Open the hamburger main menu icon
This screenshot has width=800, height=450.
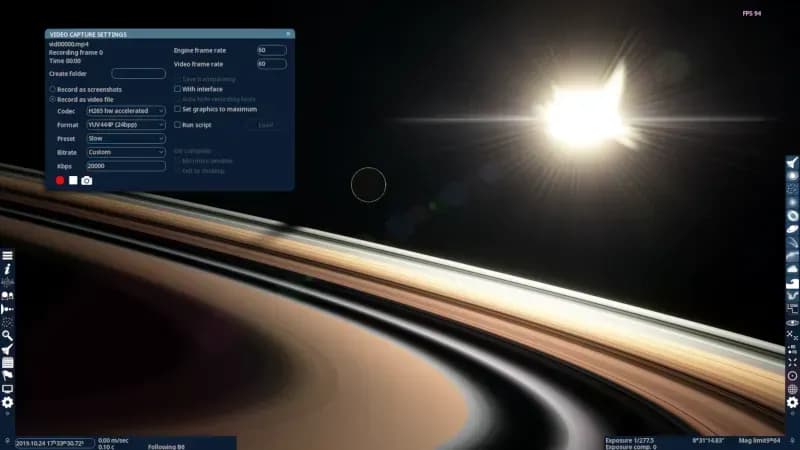pos(7,256)
